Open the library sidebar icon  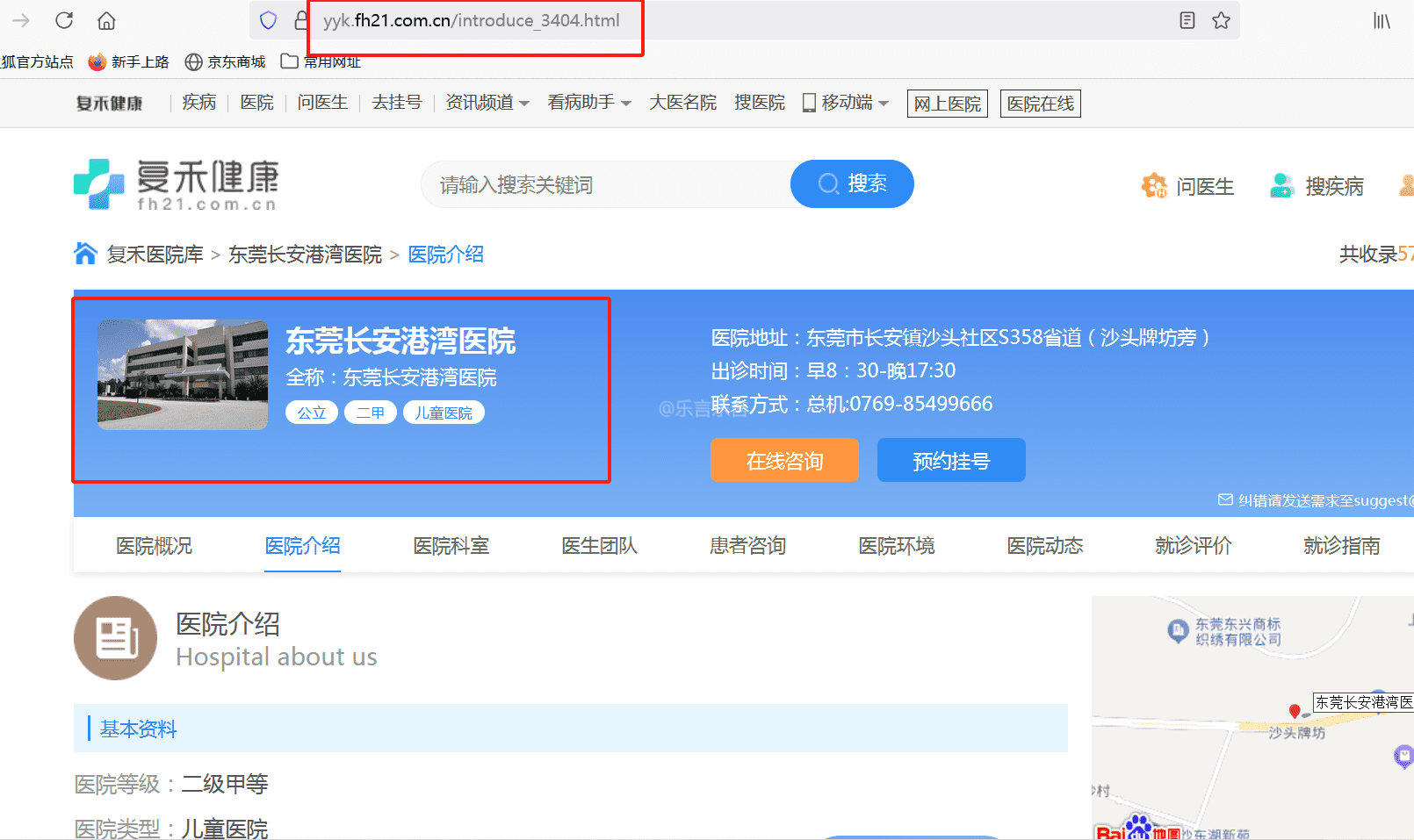coord(1382,20)
